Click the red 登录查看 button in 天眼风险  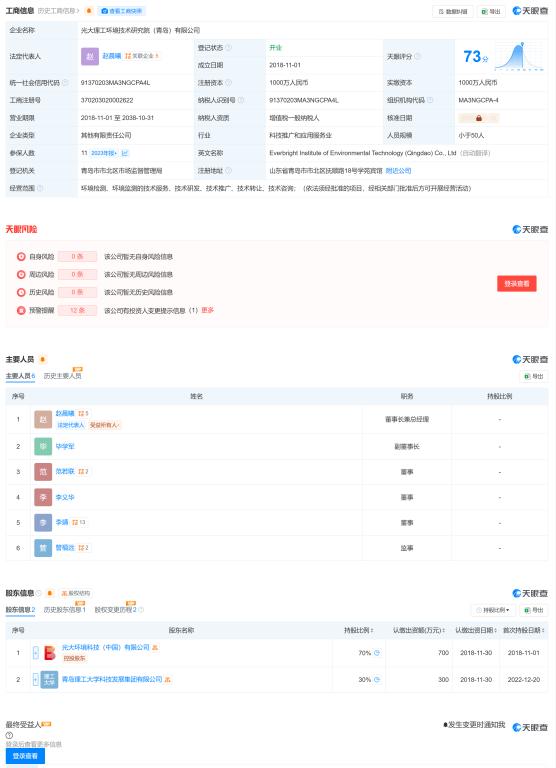click(x=517, y=284)
